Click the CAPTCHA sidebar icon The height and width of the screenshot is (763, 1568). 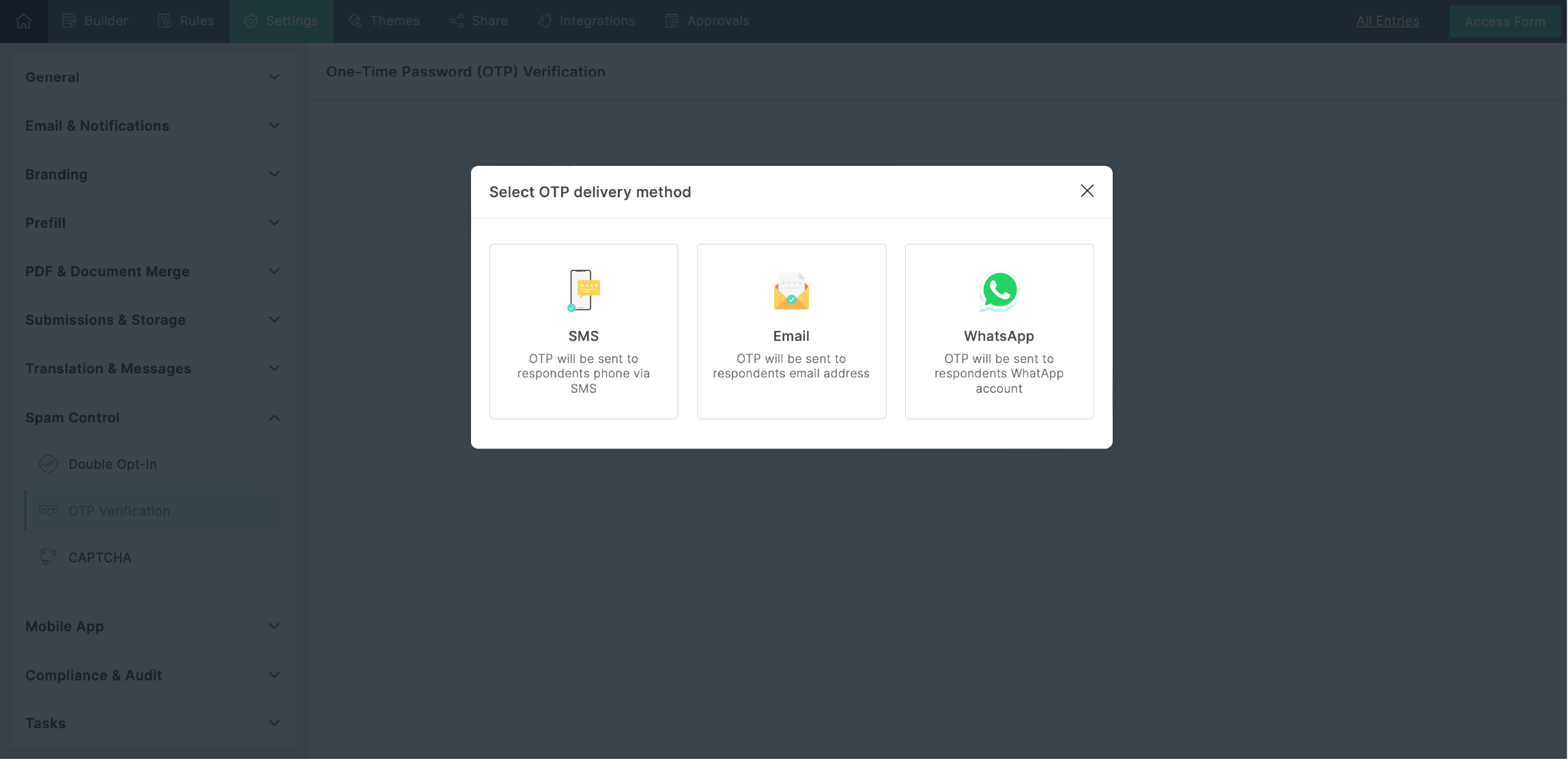48,557
